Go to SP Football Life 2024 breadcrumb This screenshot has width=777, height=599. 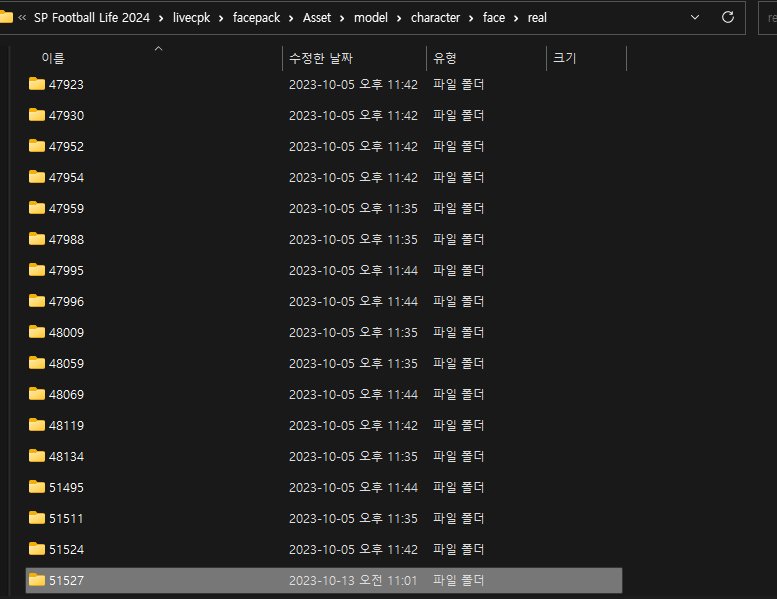pos(92,18)
